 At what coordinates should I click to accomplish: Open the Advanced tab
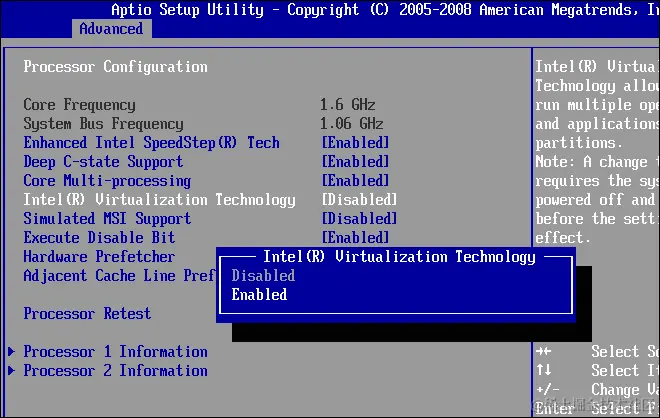pos(112,29)
